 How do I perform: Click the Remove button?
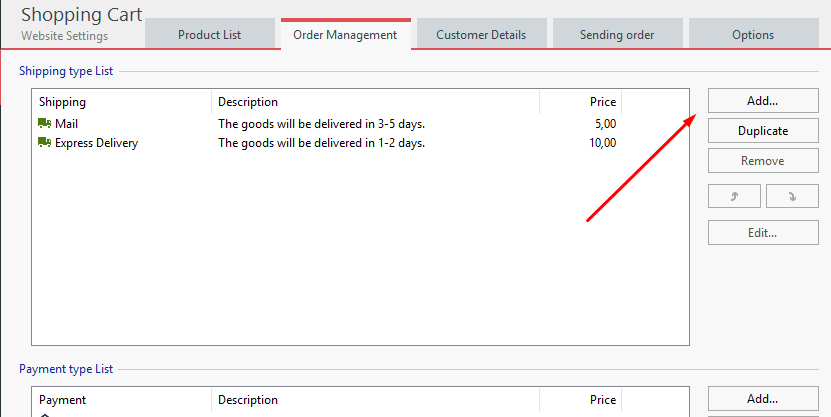pyautogui.click(x=762, y=161)
